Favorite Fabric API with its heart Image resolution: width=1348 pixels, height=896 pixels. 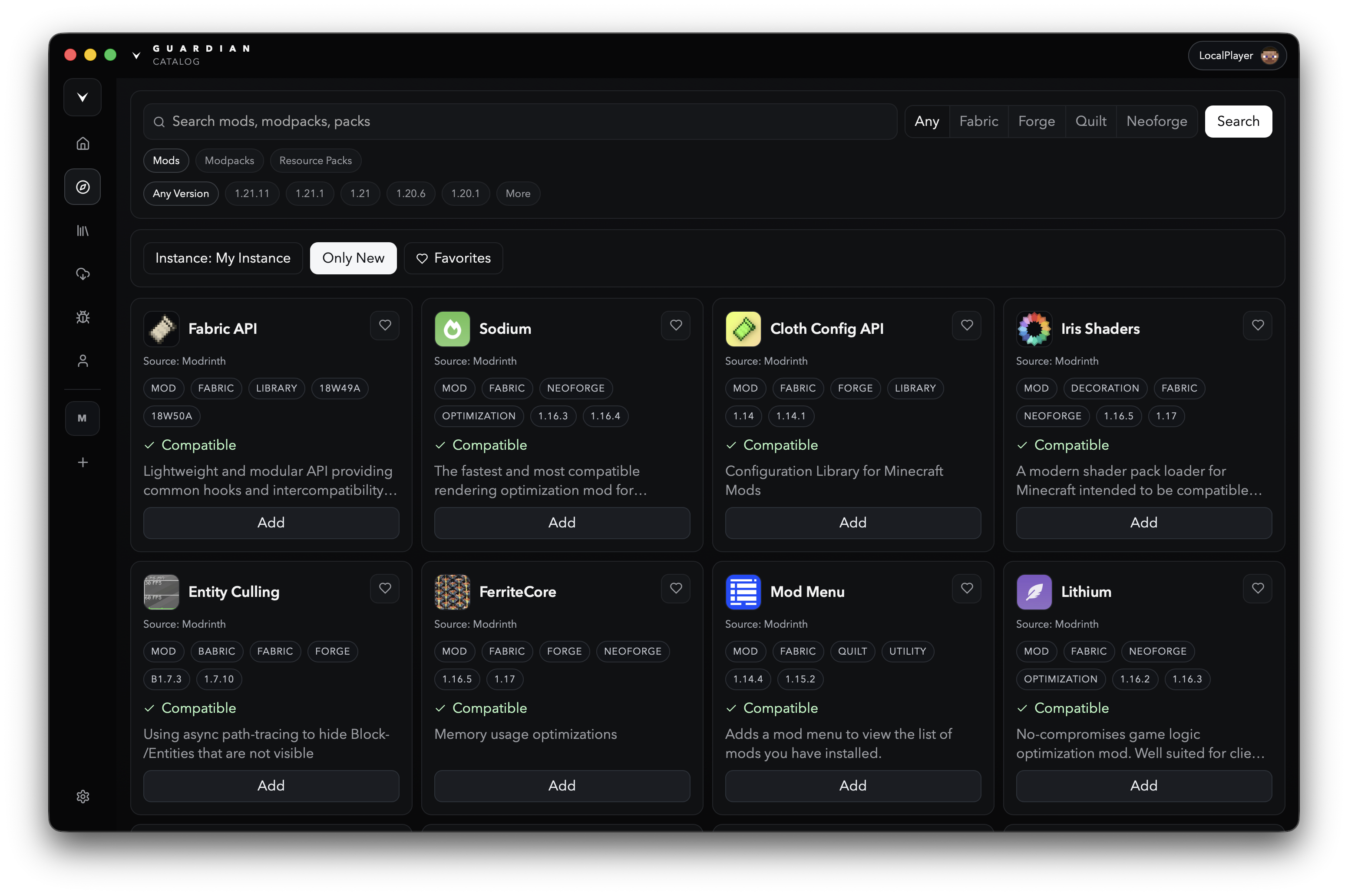(385, 326)
